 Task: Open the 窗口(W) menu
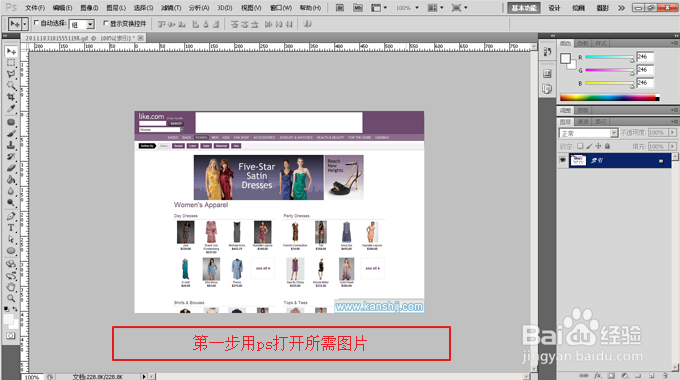pos(281,8)
